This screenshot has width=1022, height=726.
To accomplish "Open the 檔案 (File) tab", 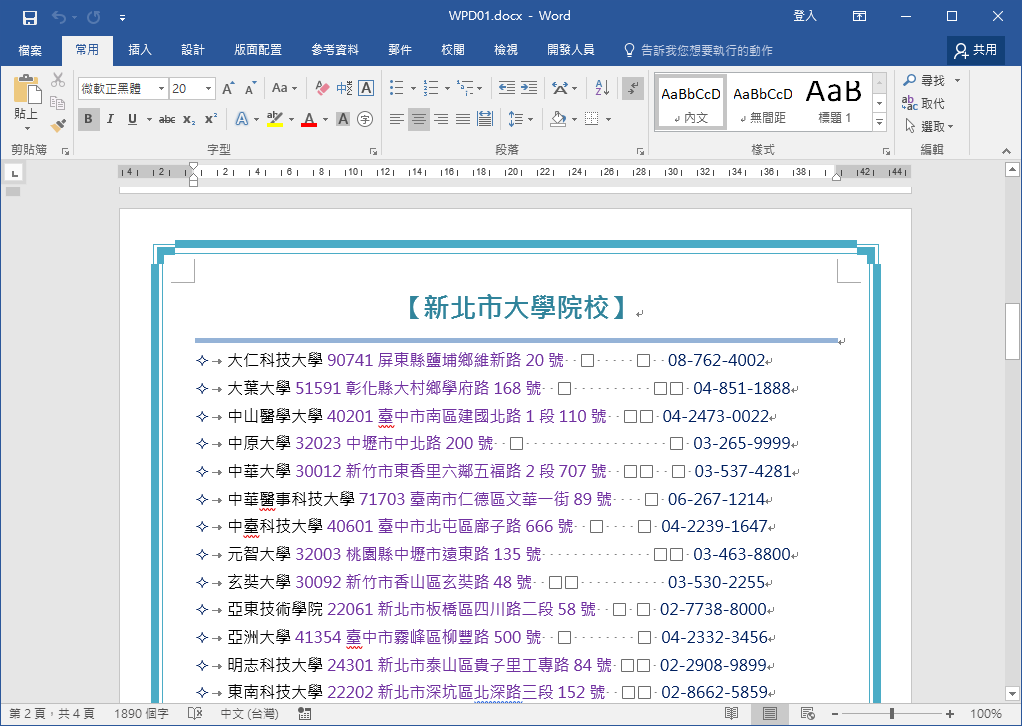I will pyautogui.click(x=30, y=50).
